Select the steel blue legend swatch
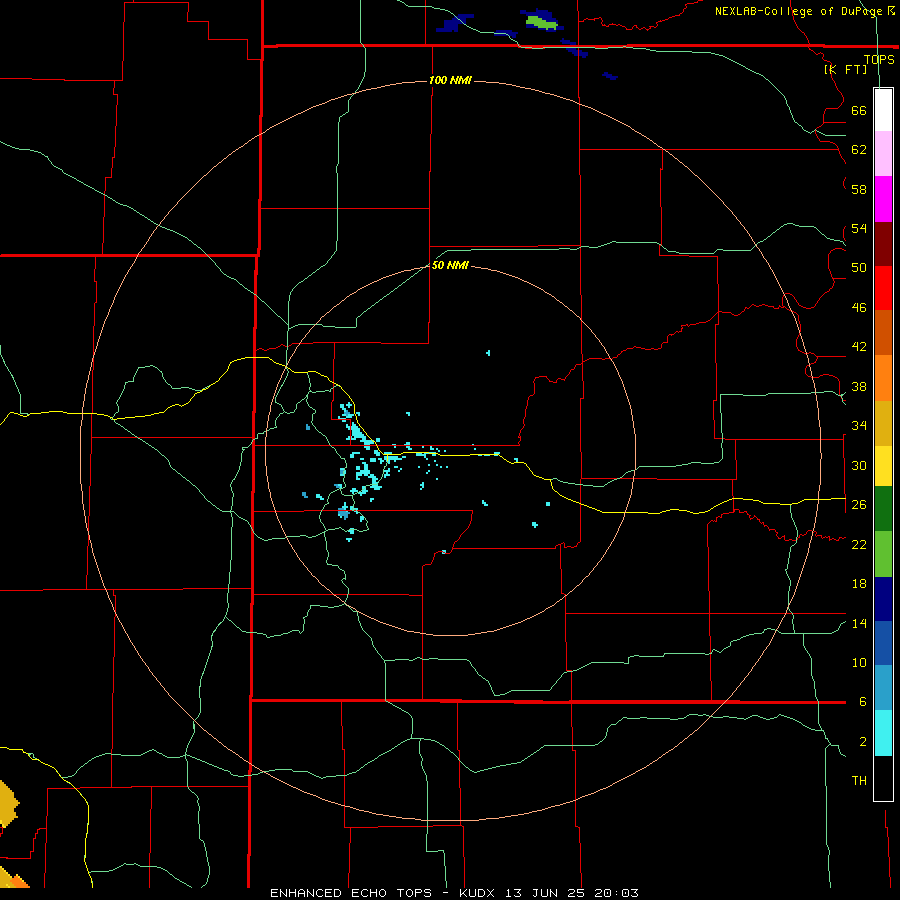The width and height of the screenshot is (900, 900). tap(883, 688)
